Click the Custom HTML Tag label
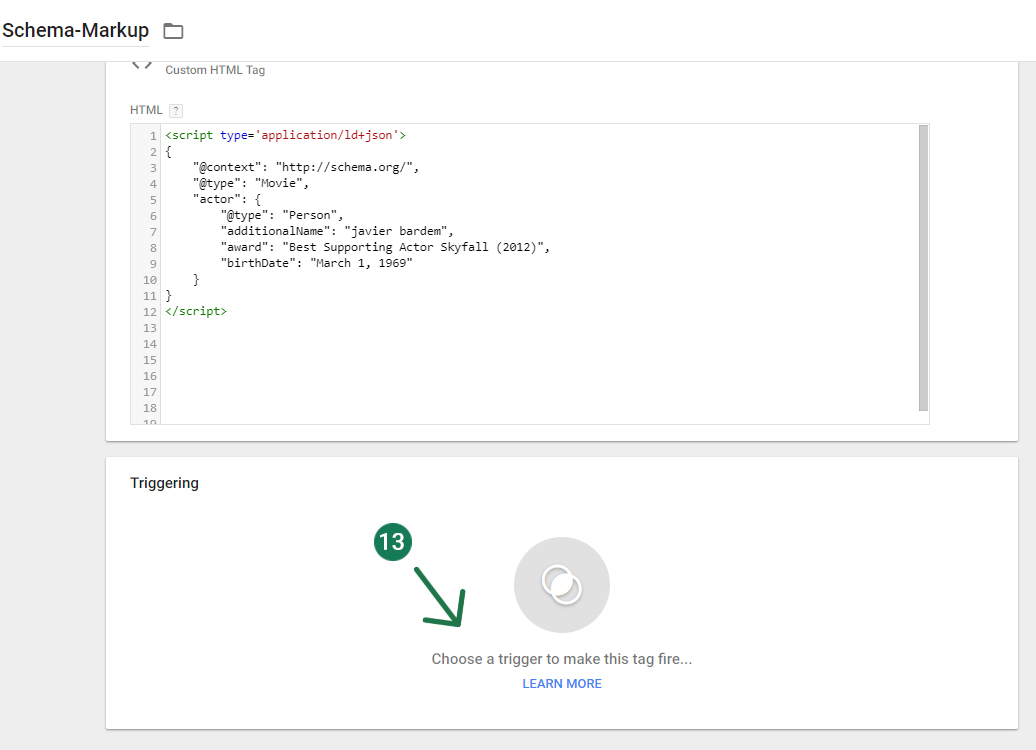Viewport: 1036px width, 750px height. coord(215,71)
